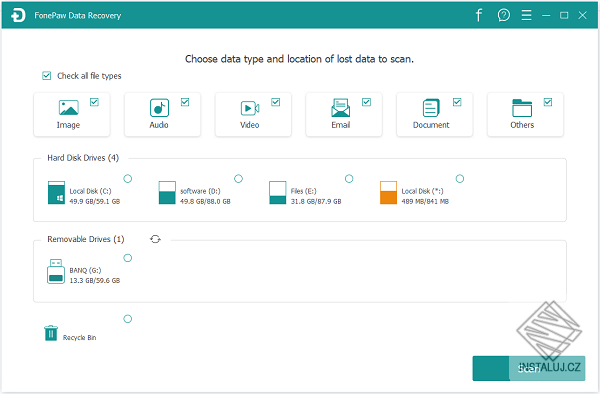Click the Recycle Bin label
Screen dimensions: 600x394
point(80,338)
